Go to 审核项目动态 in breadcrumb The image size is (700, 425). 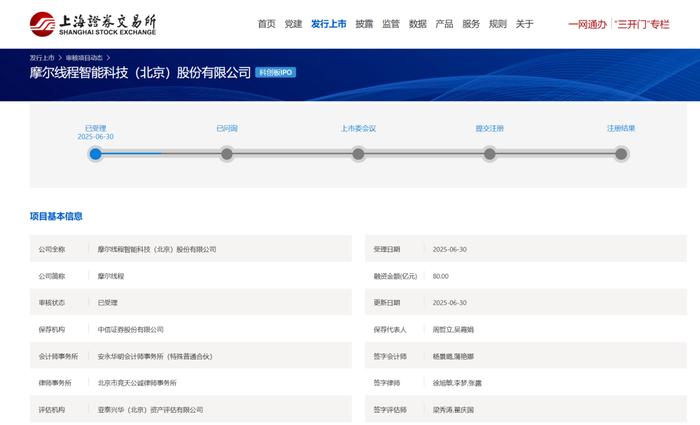pyautogui.click(x=84, y=58)
